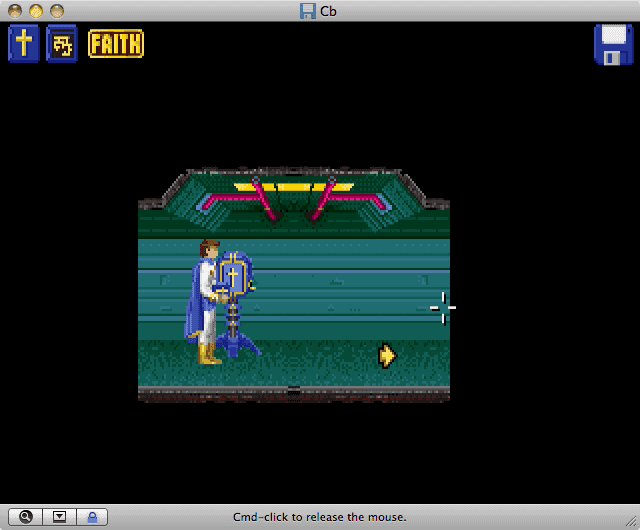The height and width of the screenshot is (530, 640).
Task: Open the maze map icon
Action: 62,43
